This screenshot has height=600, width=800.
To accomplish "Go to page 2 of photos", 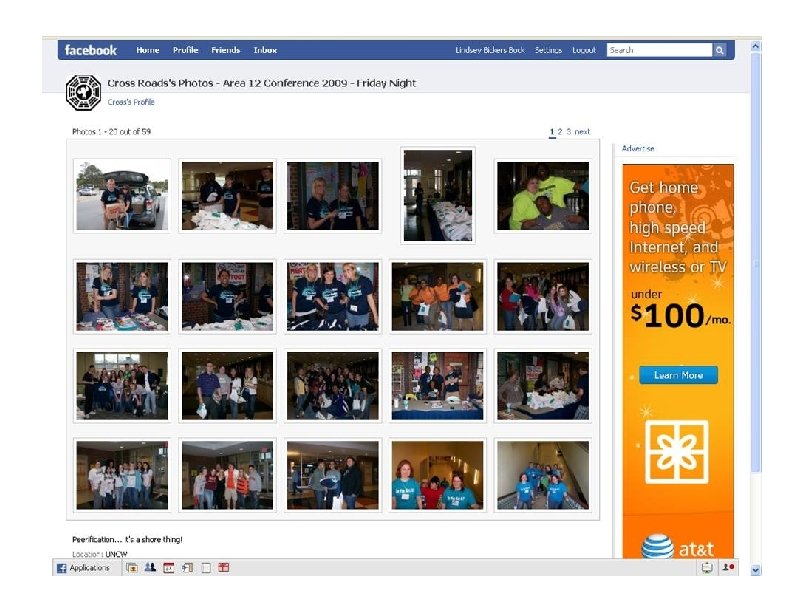I will (x=560, y=132).
